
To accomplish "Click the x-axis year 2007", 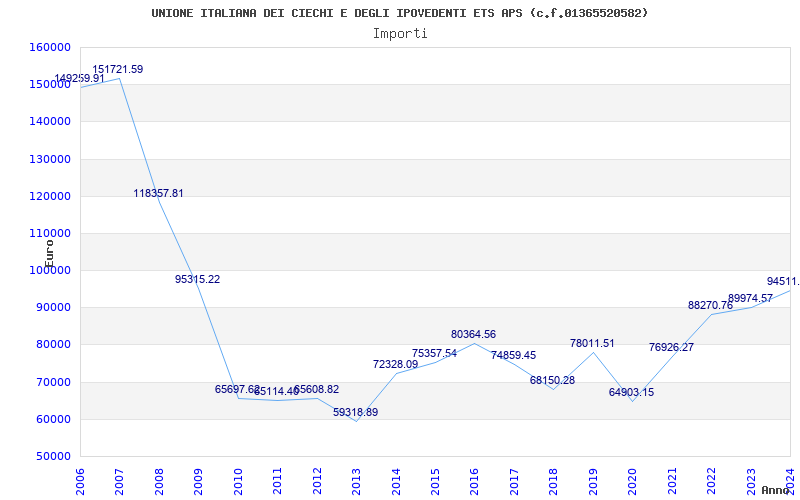I will click(x=119, y=481).
